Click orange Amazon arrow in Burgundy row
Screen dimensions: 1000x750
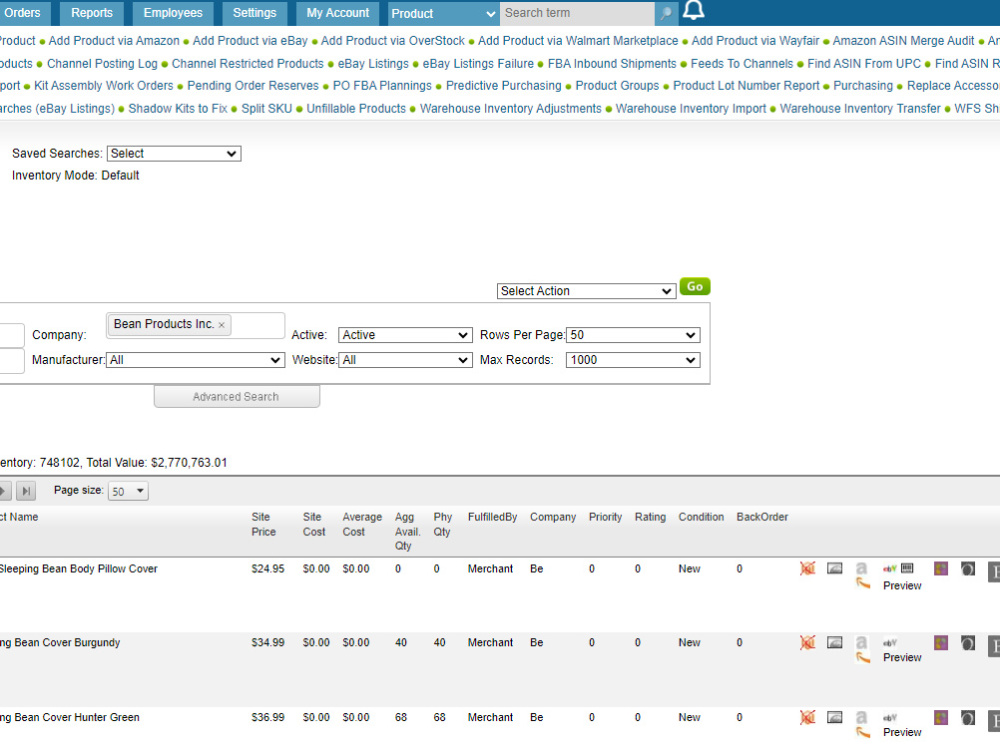(863, 657)
